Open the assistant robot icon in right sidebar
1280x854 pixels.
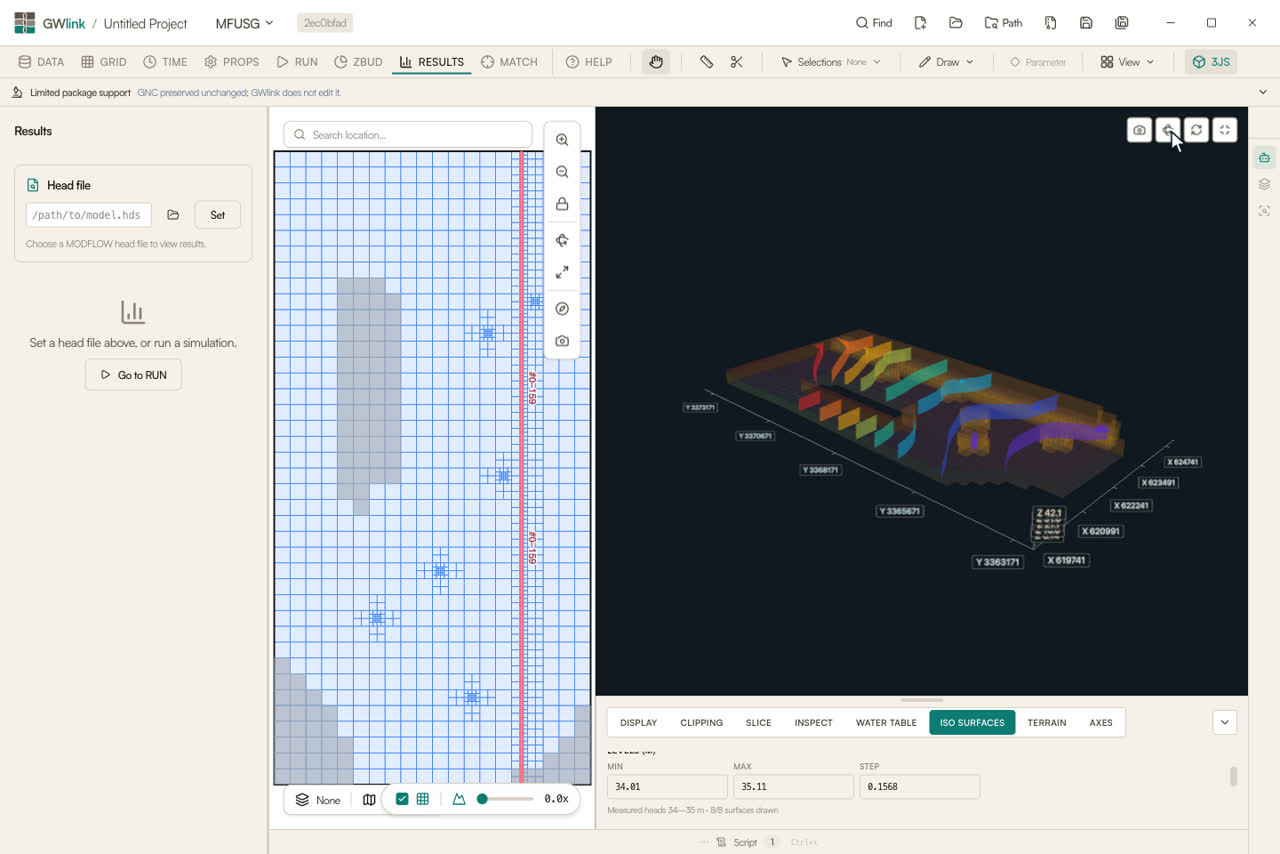tap(1265, 158)
